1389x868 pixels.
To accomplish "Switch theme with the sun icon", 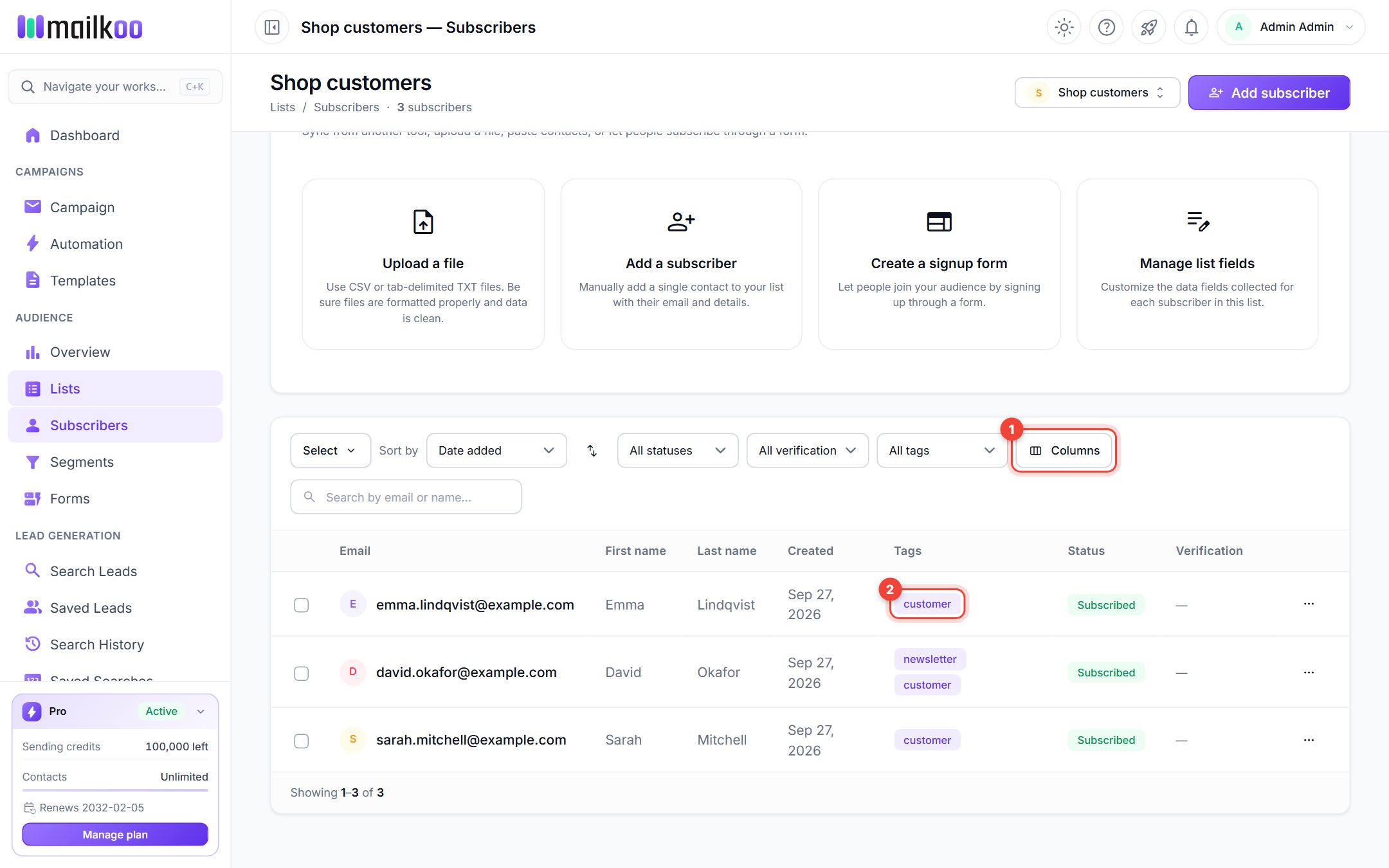I will [x=1064, y=27].
